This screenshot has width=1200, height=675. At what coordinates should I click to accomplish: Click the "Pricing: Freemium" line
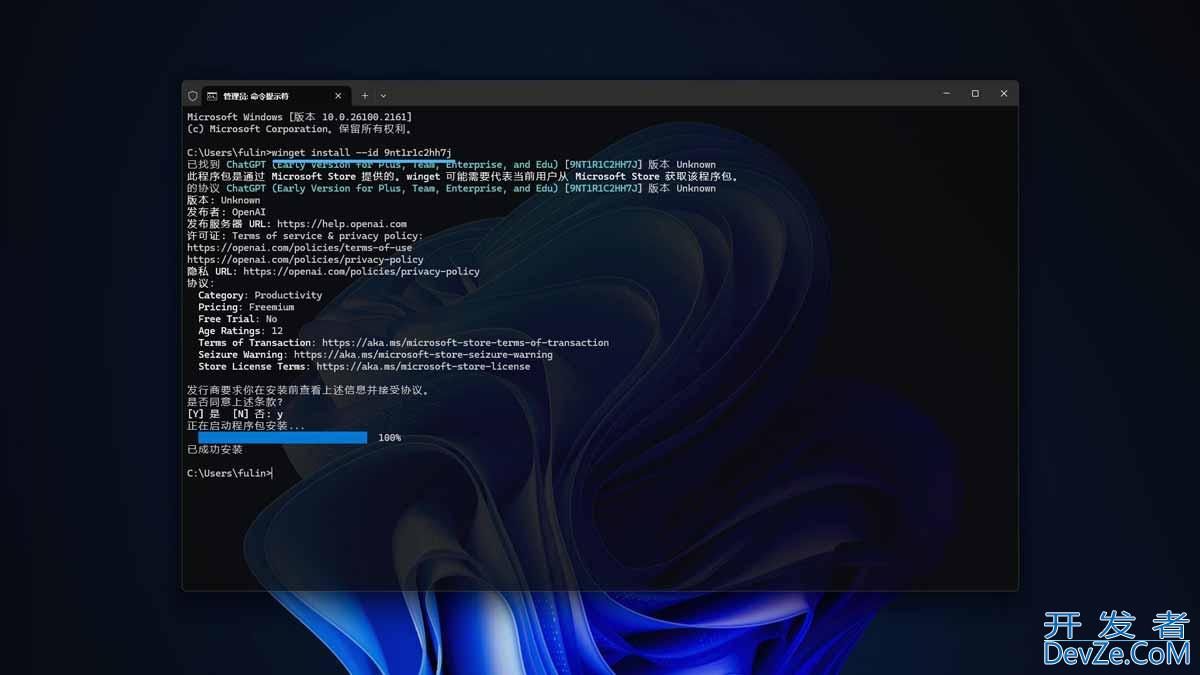click(246, 308)
